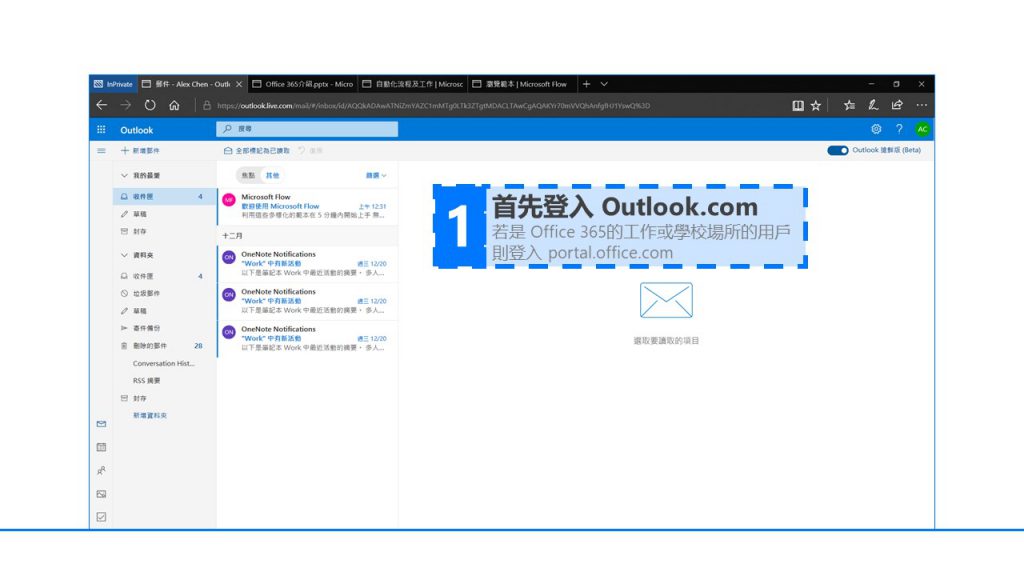Image resolution: width=1024 pixels, height=576 pixels.
Task: Click the browser forward arrow
Action: pyautogui.click(x=125, y=105)
